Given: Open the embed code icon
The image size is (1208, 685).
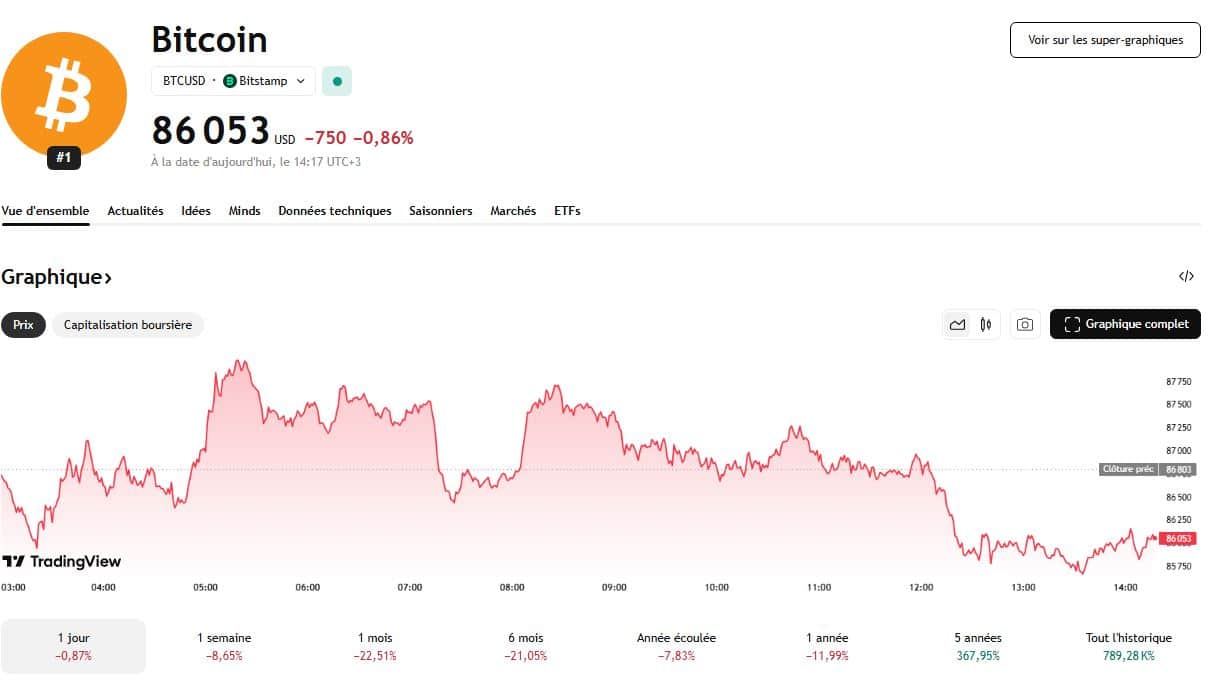Looking at the screenshot, I should pos(1186,277).
